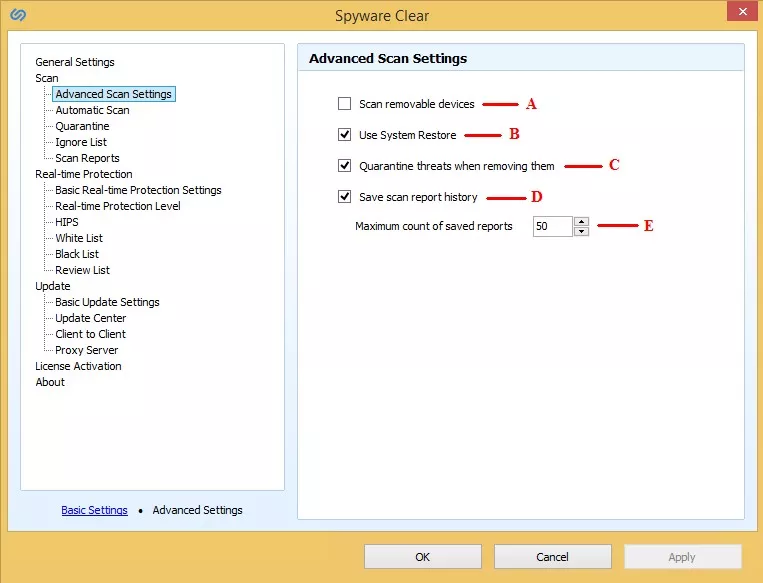Enable Scan removable devices checkbox
The height and width of the screenshot is (583, 763).
pos(345,104)
